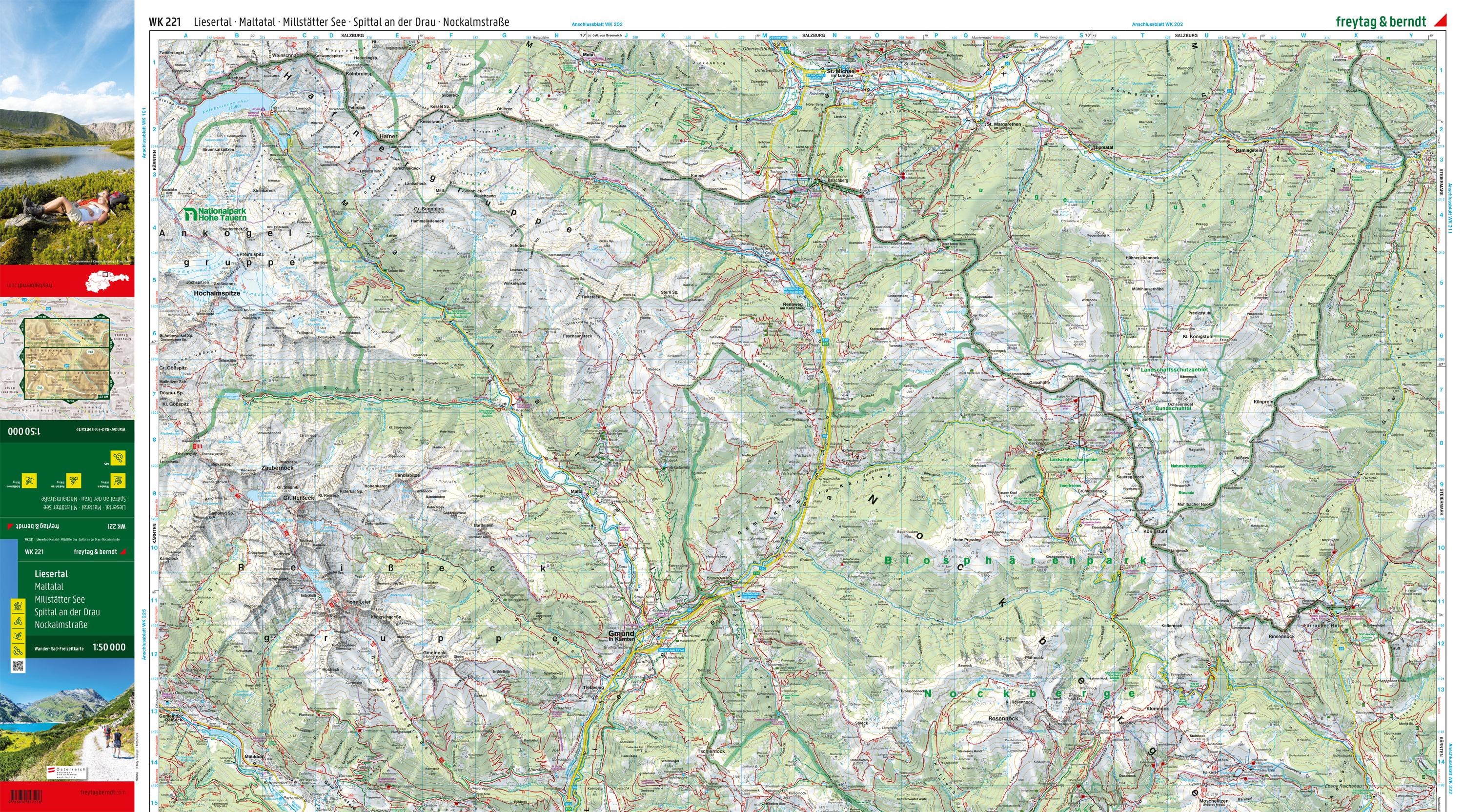The width and height of the screenshot is (1464, 812).
Task: Click the QR code on the cover
Action: 18,666
